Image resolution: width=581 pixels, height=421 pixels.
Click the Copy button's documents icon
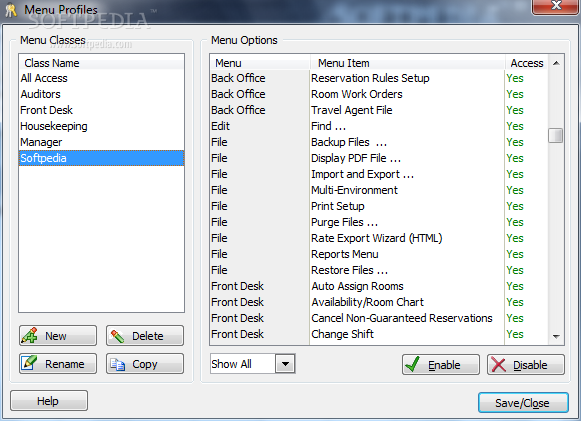click(118, 364)
